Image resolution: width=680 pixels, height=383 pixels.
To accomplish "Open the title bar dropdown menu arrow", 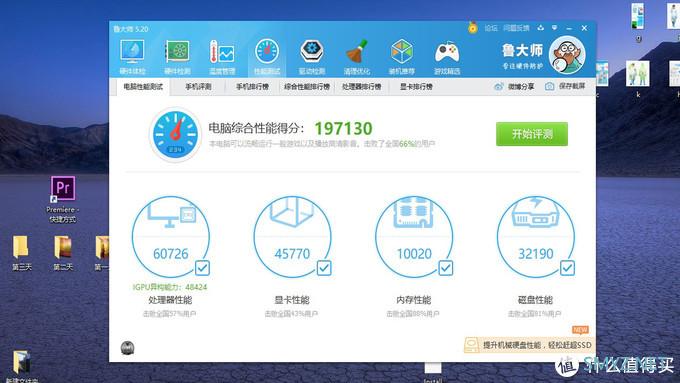I will click(x=554, y=28).
